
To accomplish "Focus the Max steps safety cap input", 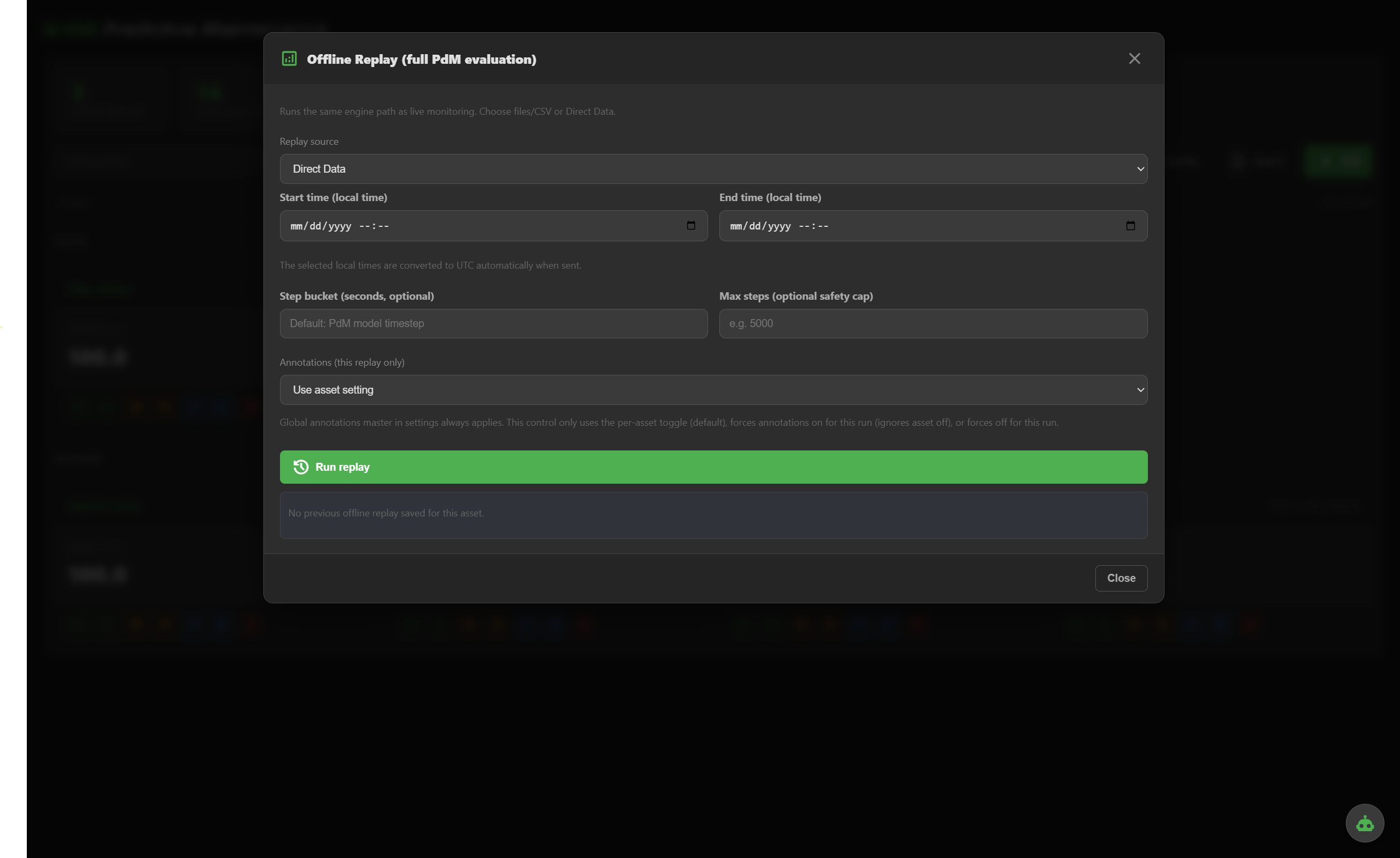I will (933, 323).
